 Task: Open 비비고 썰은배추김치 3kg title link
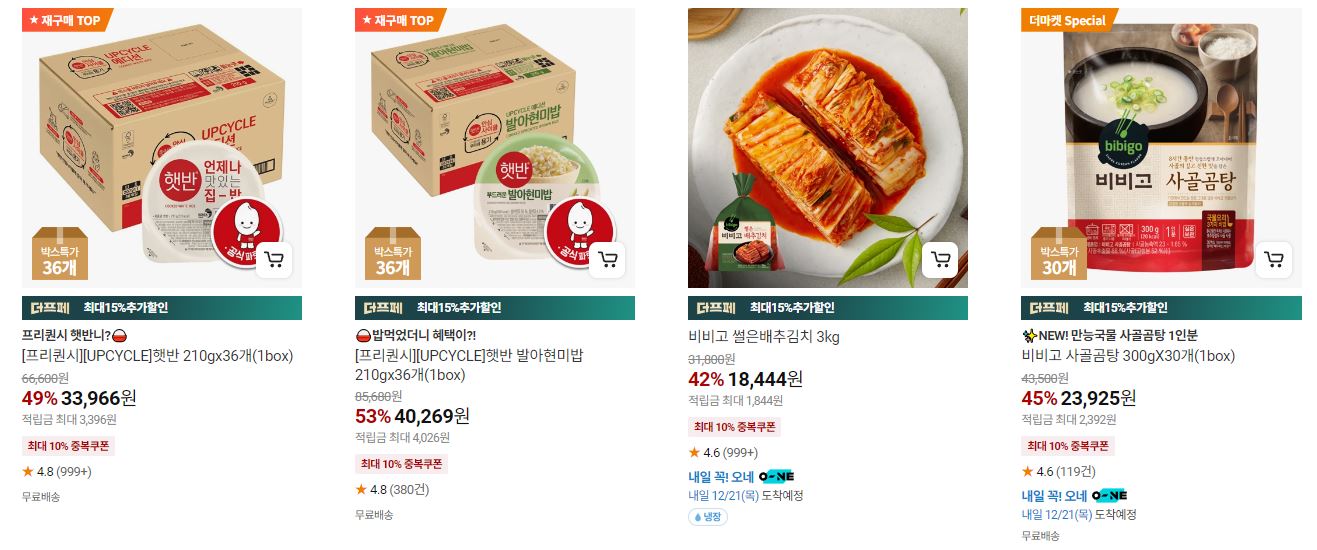764,337
